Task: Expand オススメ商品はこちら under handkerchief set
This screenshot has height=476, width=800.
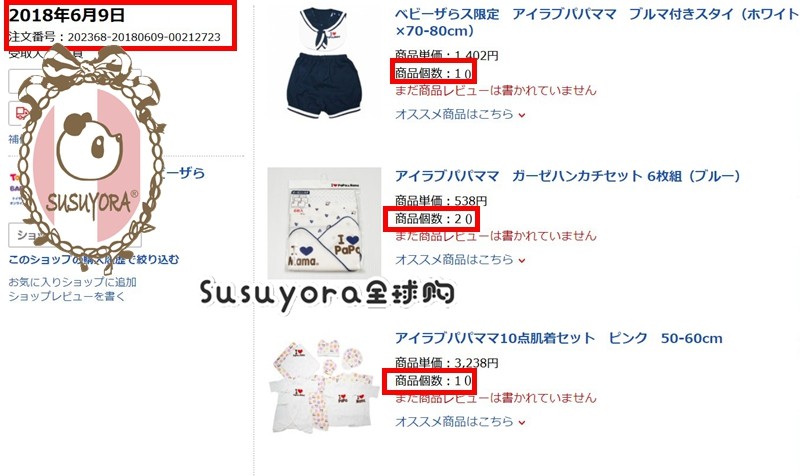Action: click(x=460, y=259)
